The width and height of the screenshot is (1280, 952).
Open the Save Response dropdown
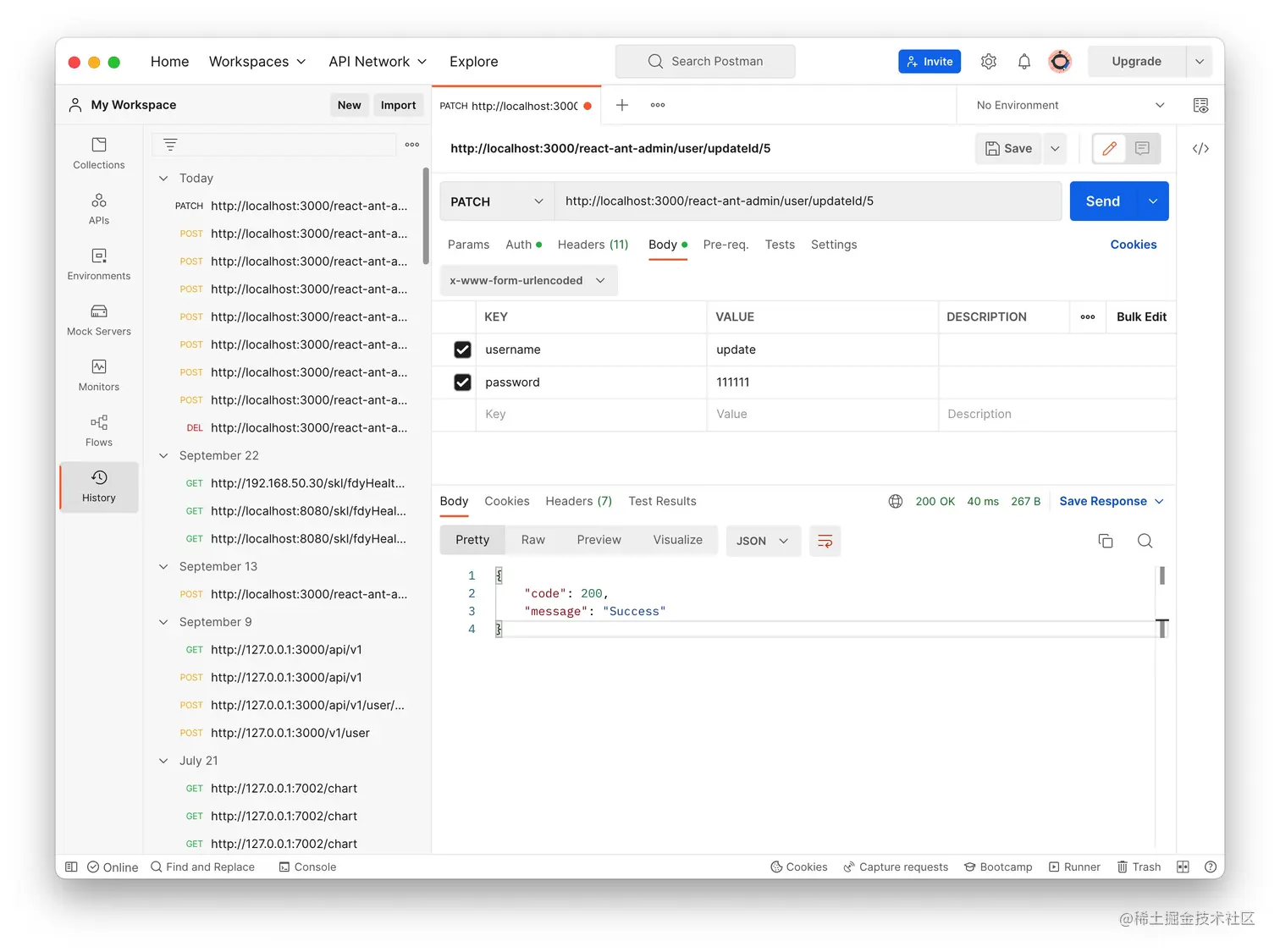point(1112,501)
